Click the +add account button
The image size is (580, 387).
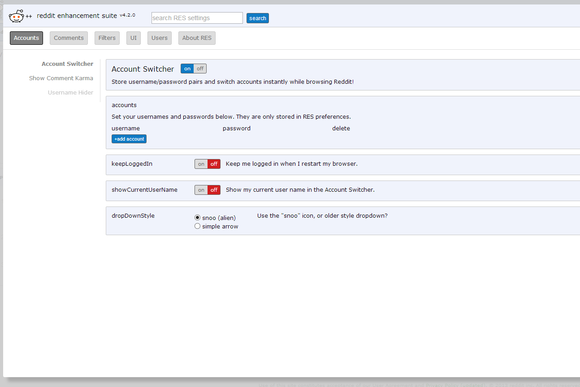click(129, 139)
